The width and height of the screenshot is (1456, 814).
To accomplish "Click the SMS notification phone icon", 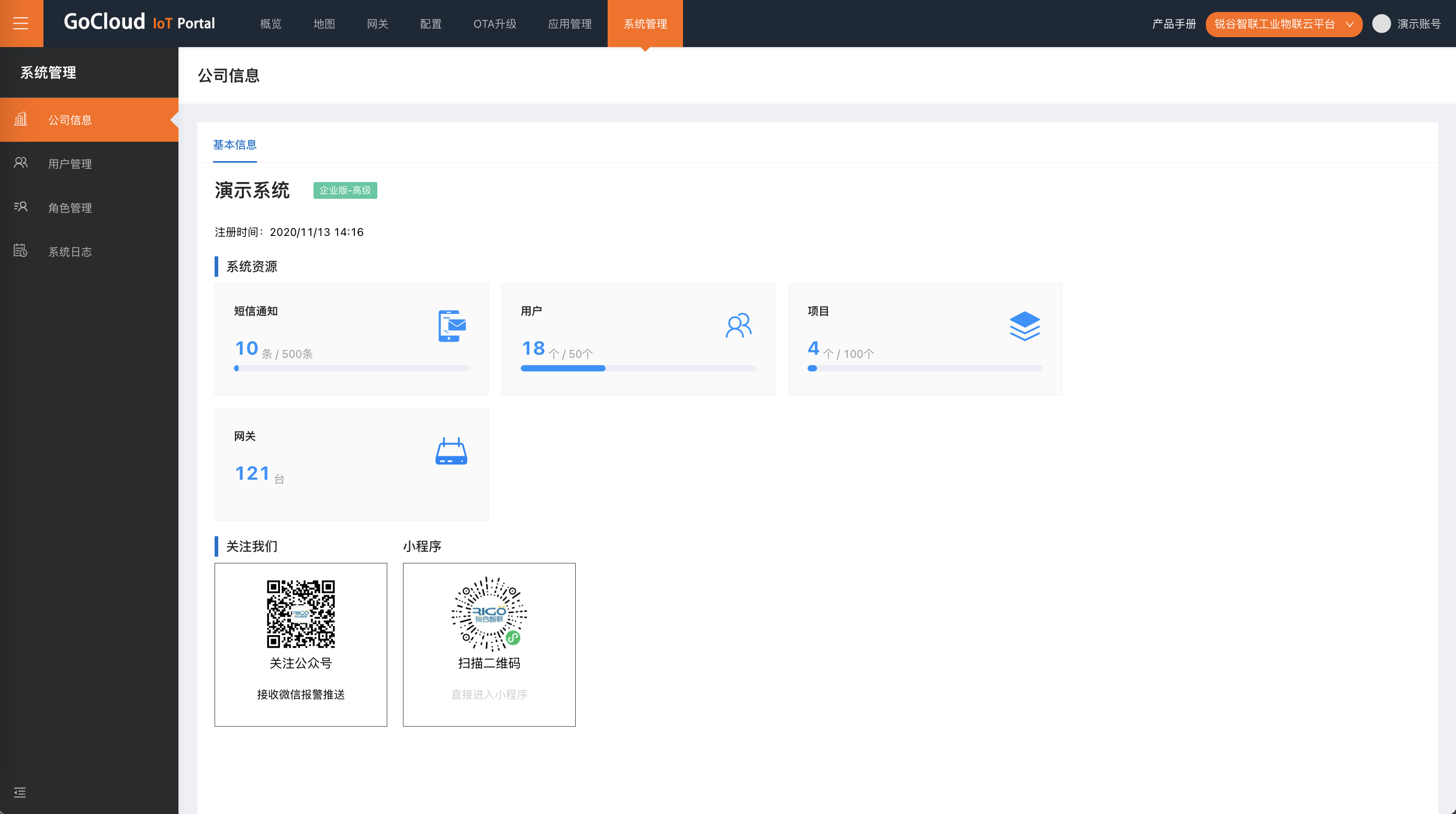I will click(451, 326).
